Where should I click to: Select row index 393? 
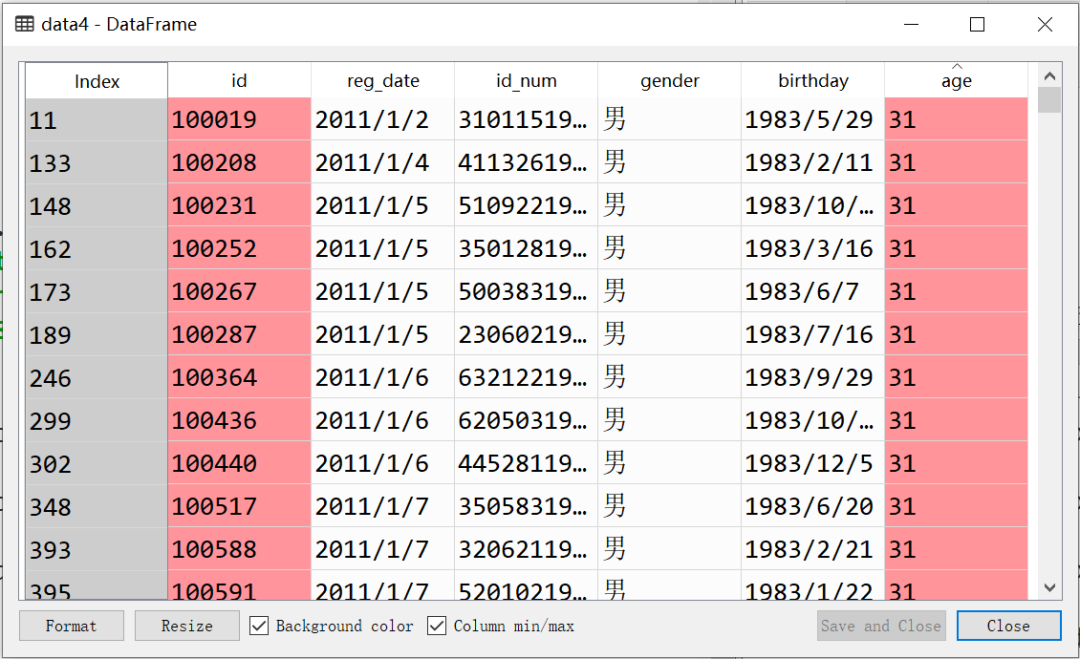tap(96, 550)
